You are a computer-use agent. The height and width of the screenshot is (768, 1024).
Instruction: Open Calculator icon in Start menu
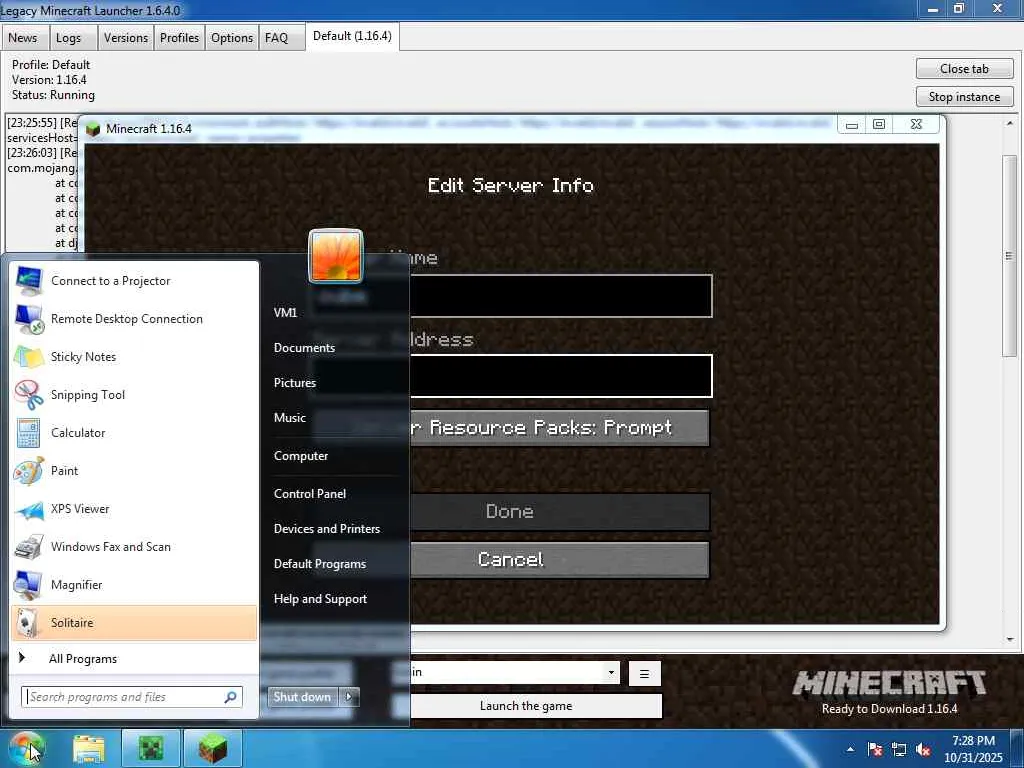[x=29, y=432]
